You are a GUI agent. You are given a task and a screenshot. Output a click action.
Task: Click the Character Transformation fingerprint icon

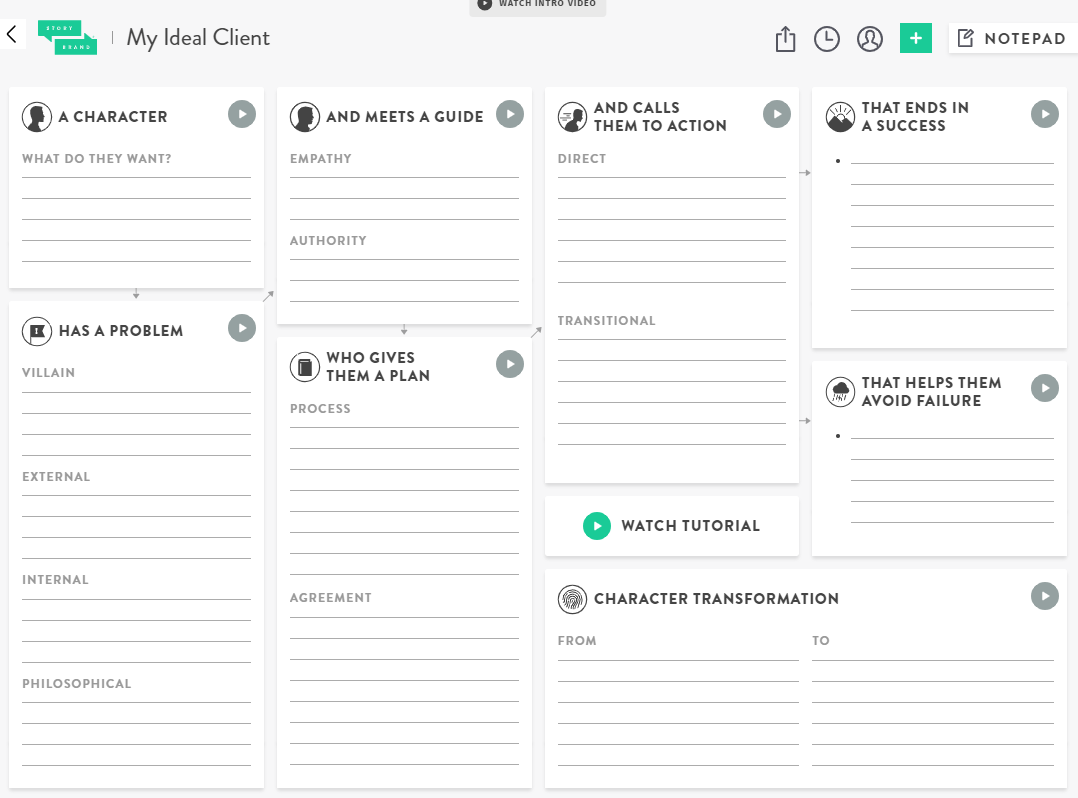572,599
